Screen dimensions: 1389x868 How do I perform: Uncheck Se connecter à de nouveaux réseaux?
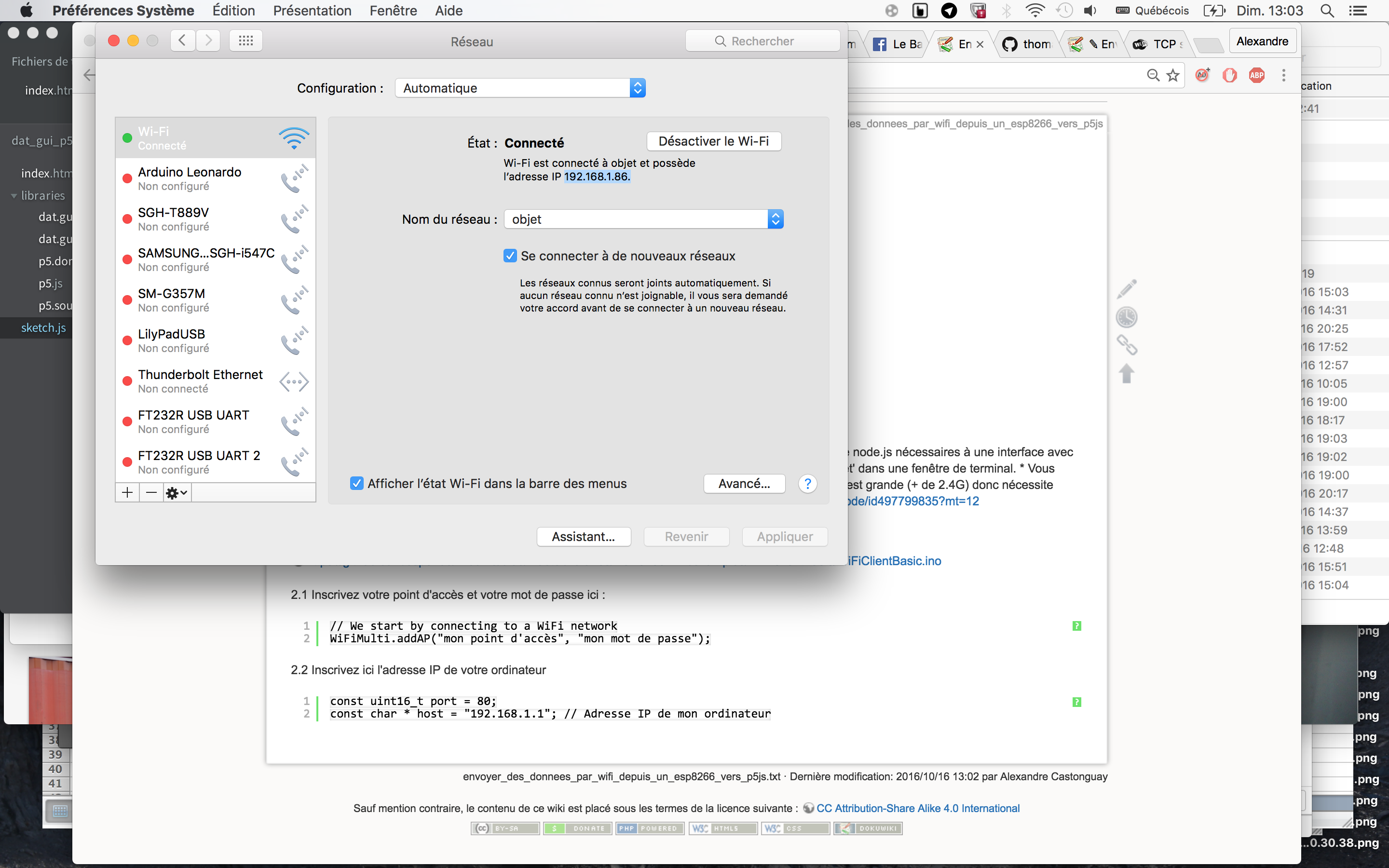click(510, 256)
